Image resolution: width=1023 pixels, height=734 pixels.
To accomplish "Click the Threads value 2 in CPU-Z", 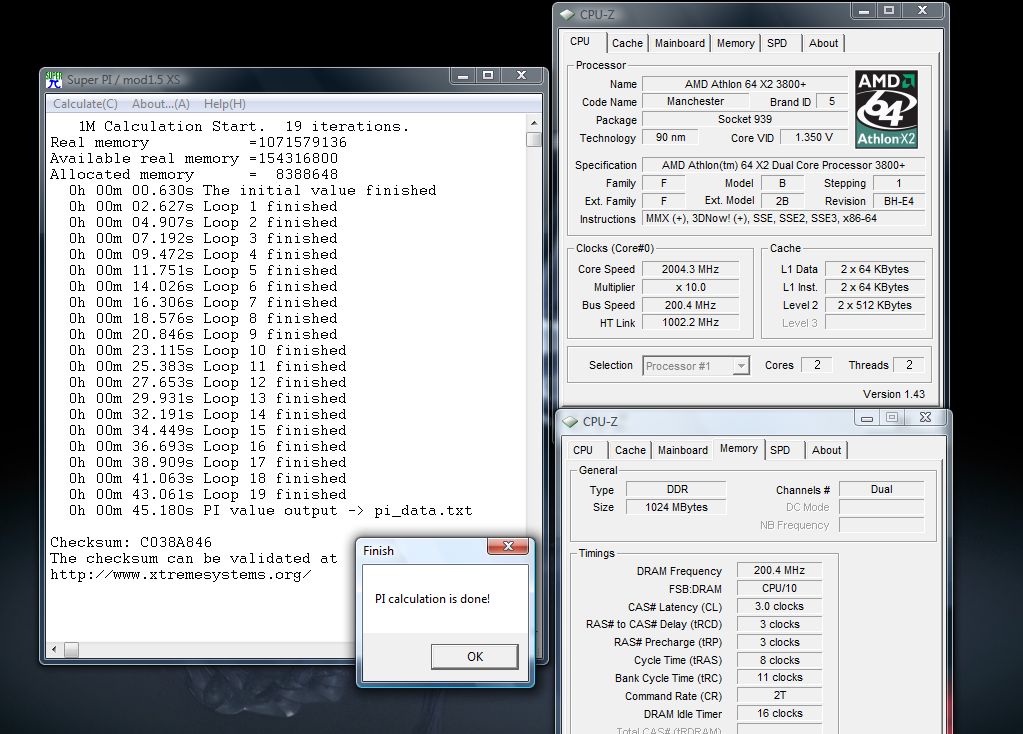I will tap(909, 365).
